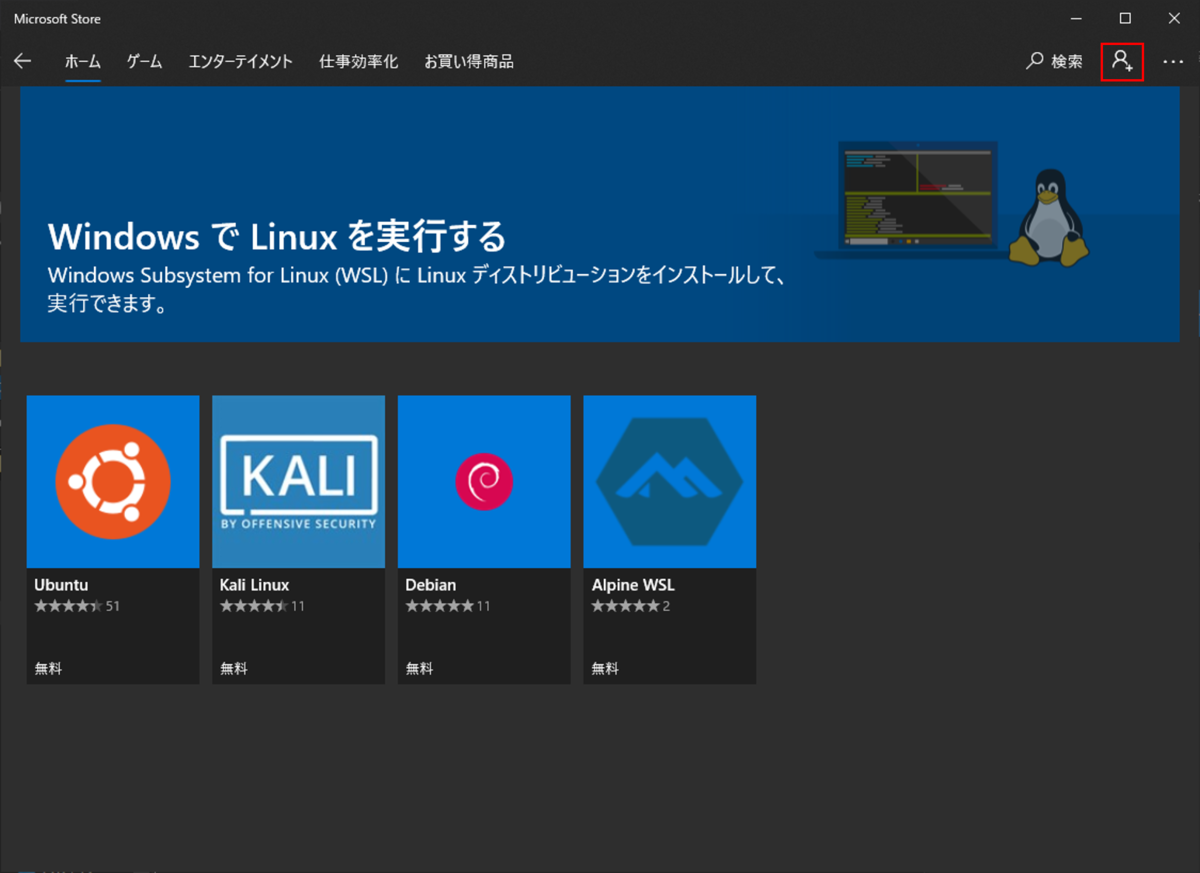Click the Windows で Linux を実行する banner title
The image size is (1200, 873).
pos(277,237)
